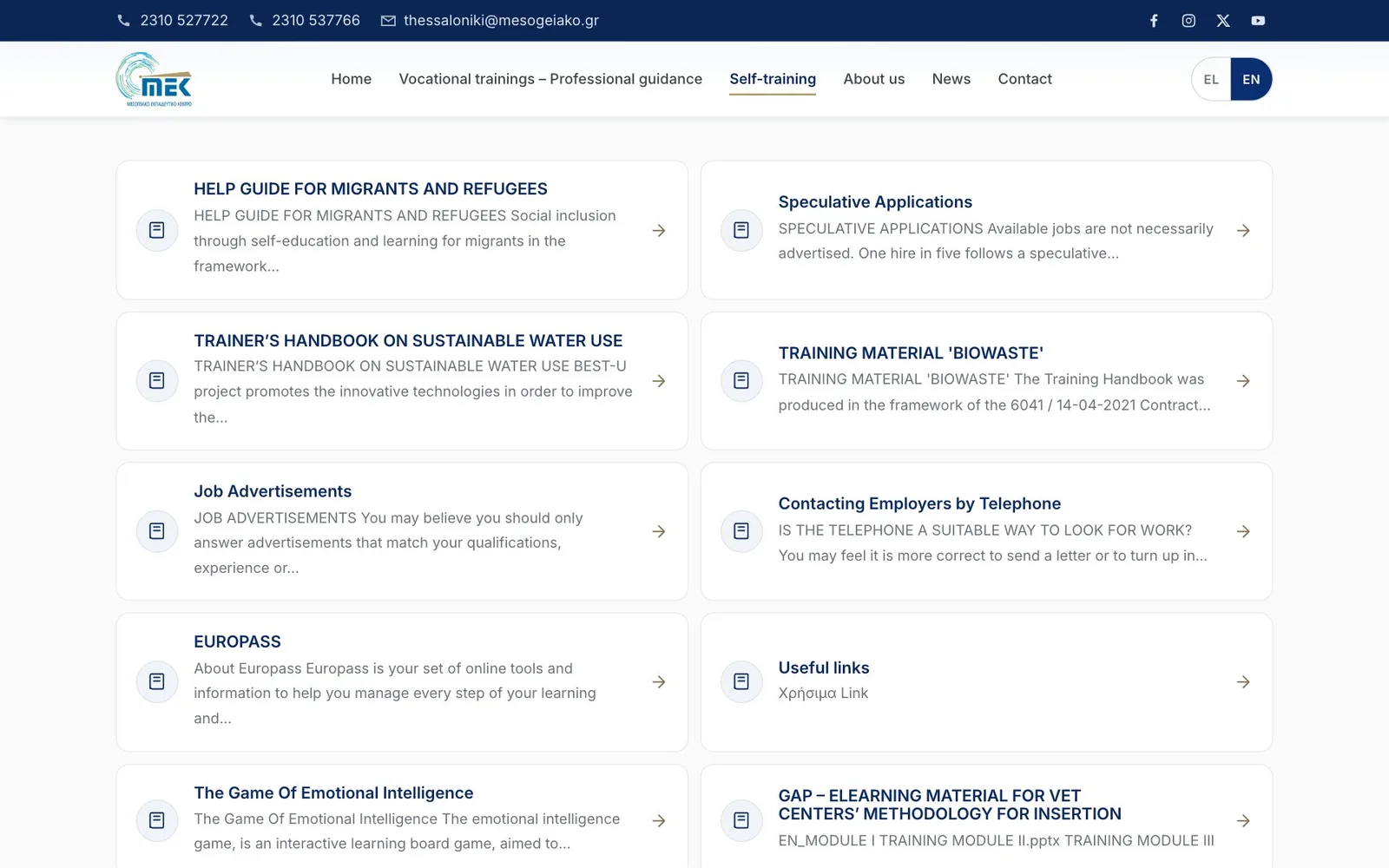
Task: Click the MEK logo
Action: coord(155,79)
